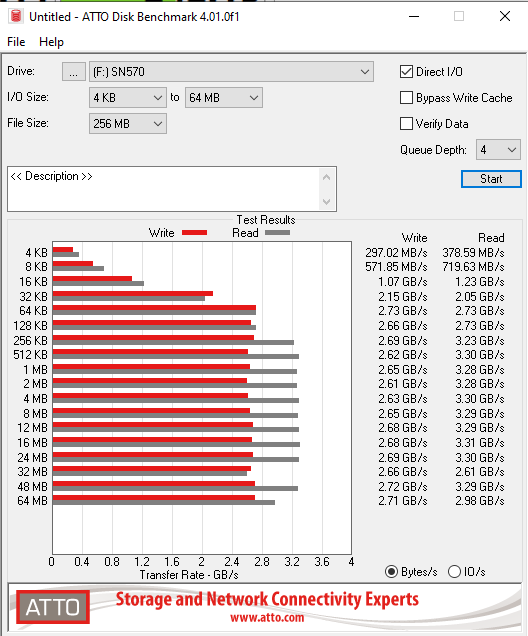Click the Storage and Network Connectivity Experts banner text
The height and width of the screenshot is (636, 528).
pyautogui.click(x=267, y=599)
